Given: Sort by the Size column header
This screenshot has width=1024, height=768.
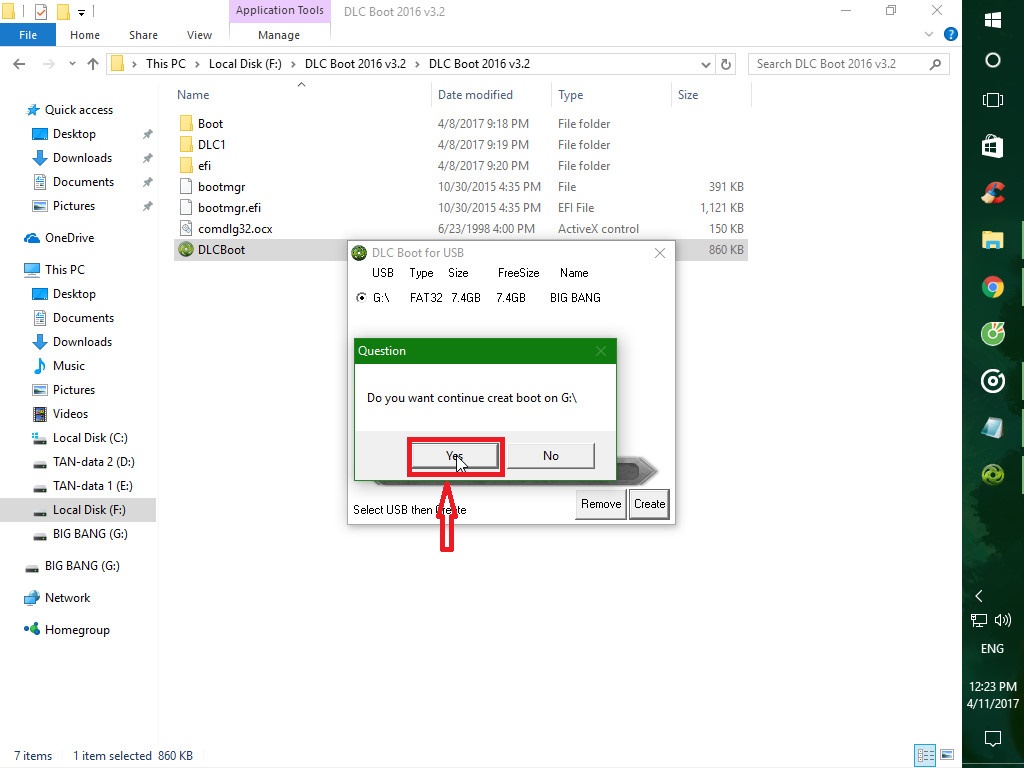Looking at the screenshot, I should pos(688,95).
